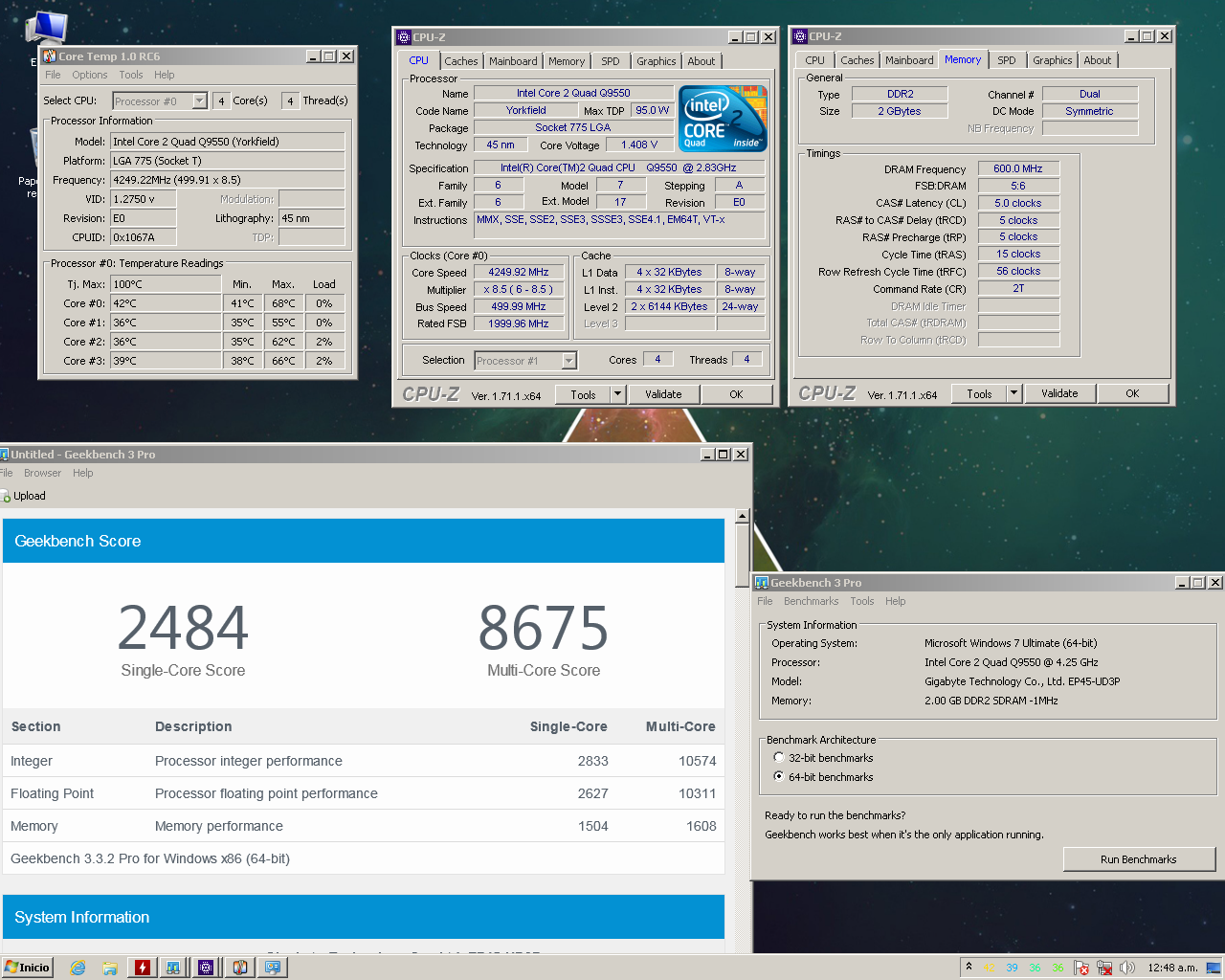Switch to SPD tab in right CPU-Z window
The height and width of the screenshot is (980, 1225).
(1007, 60)
